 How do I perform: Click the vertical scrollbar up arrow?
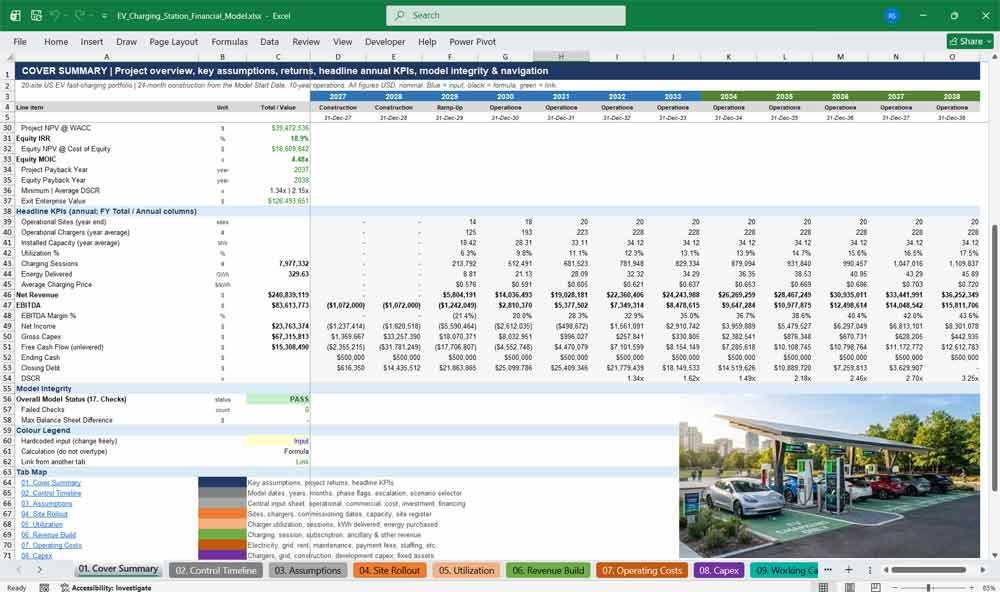[x=994, y=57]
